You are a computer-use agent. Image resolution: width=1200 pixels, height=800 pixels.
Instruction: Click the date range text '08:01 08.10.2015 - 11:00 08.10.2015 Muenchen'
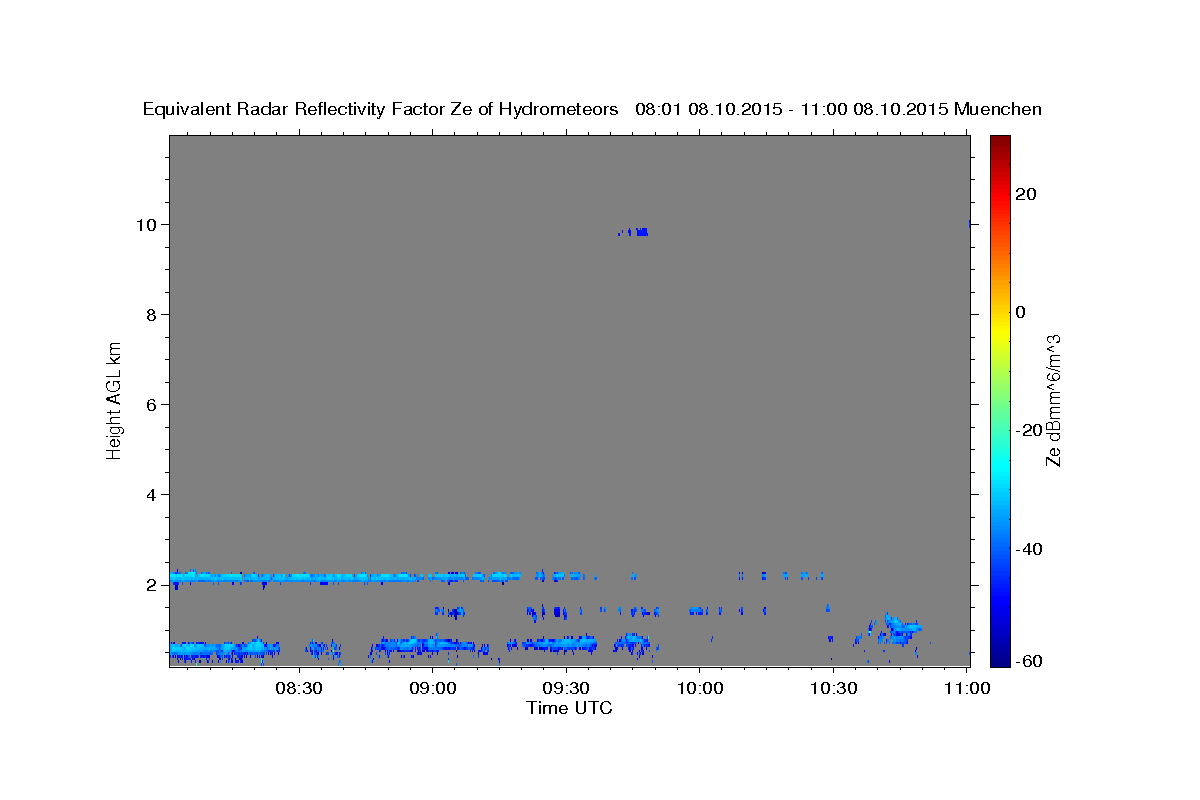[839, 109]
